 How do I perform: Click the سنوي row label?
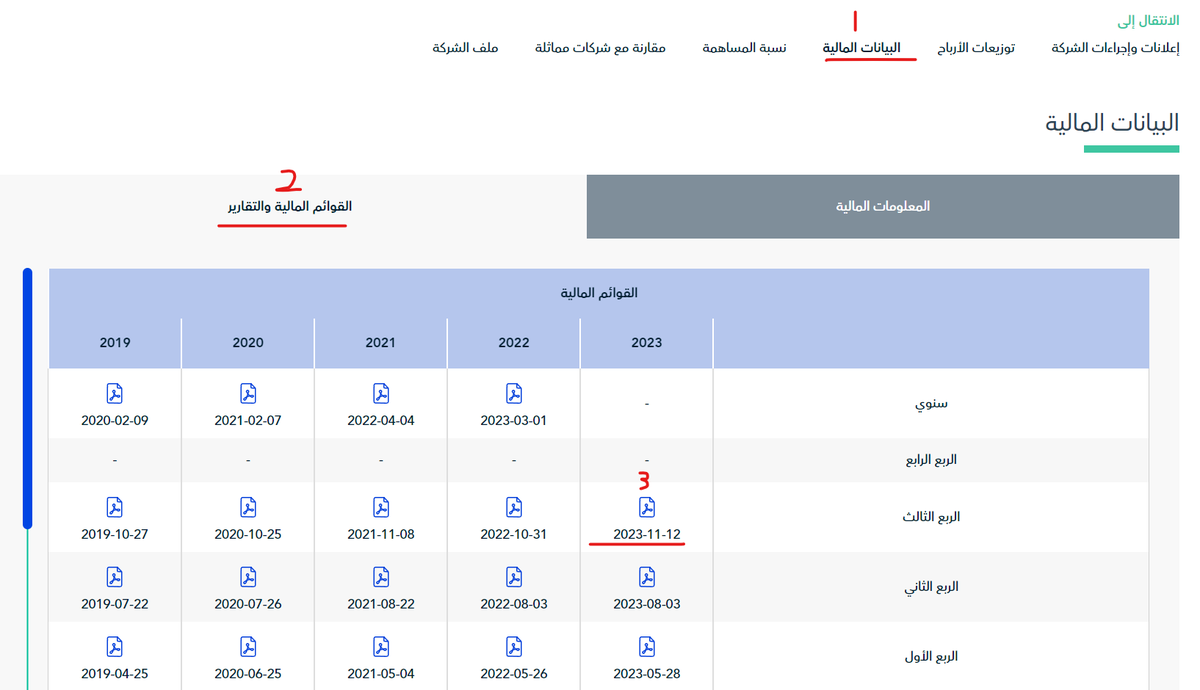click(932, 404)
